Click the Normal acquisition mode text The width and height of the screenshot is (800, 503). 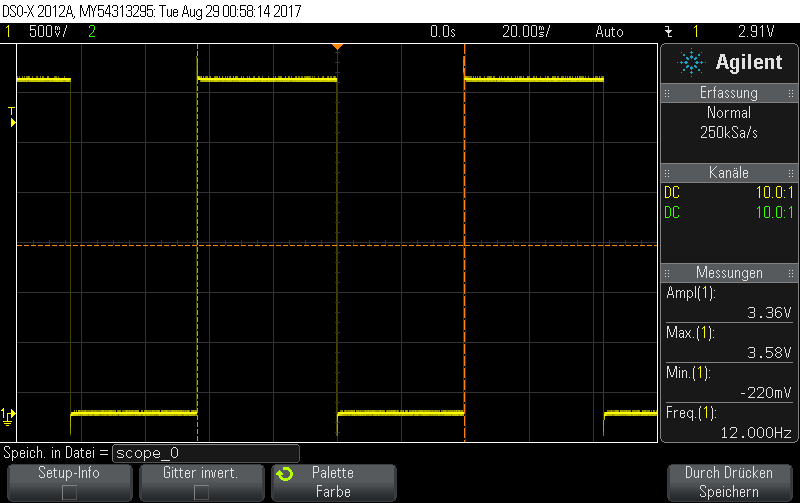coord(729,112)
